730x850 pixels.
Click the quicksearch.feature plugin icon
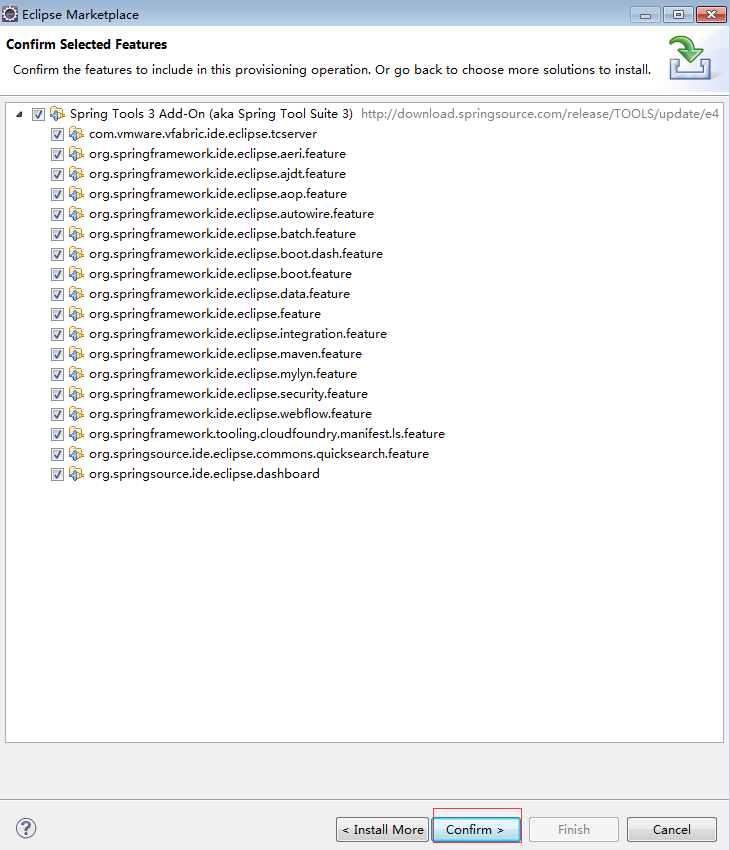76,454
